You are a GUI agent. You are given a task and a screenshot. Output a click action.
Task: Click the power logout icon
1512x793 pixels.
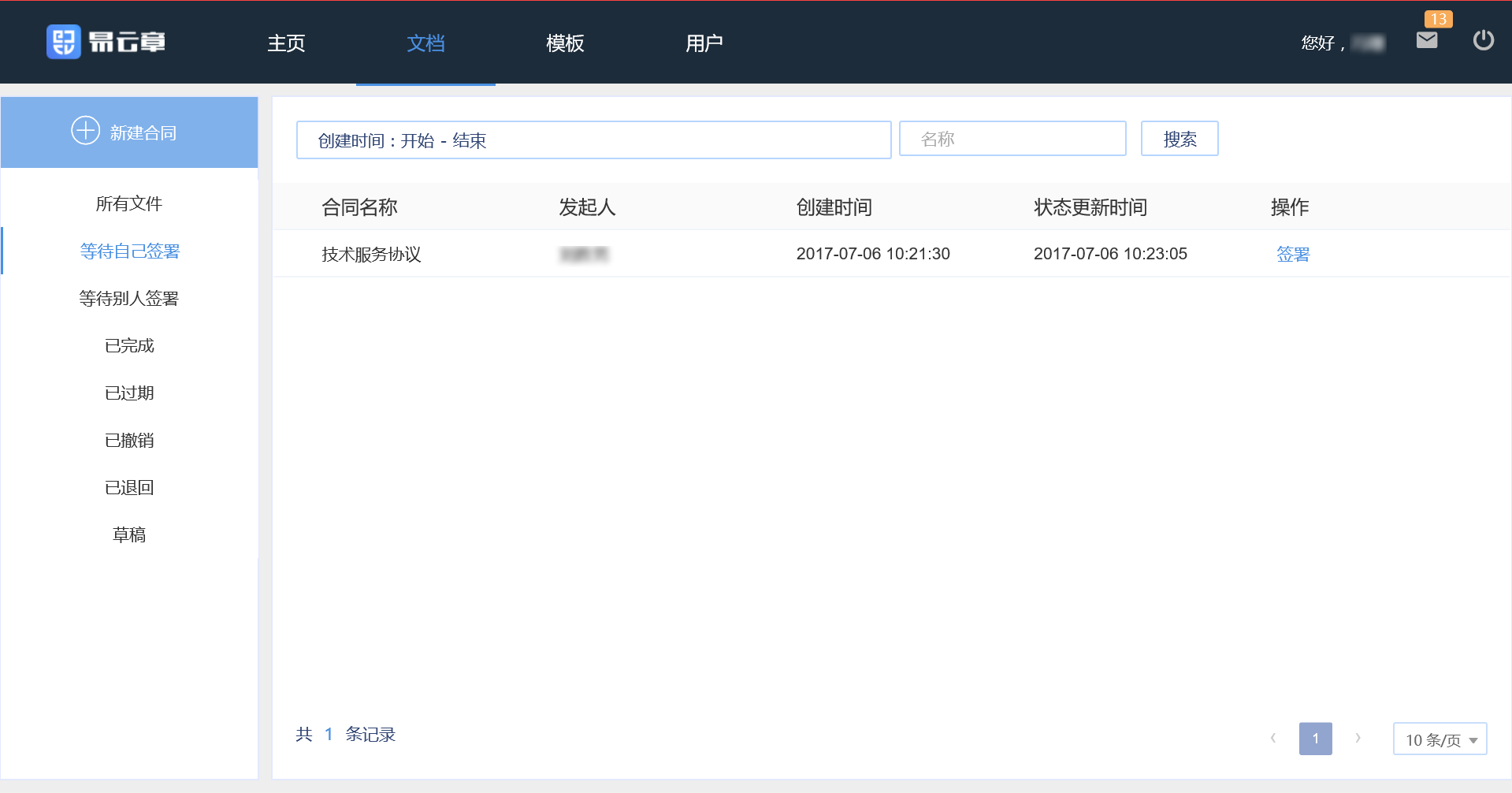pos(1483,40)
